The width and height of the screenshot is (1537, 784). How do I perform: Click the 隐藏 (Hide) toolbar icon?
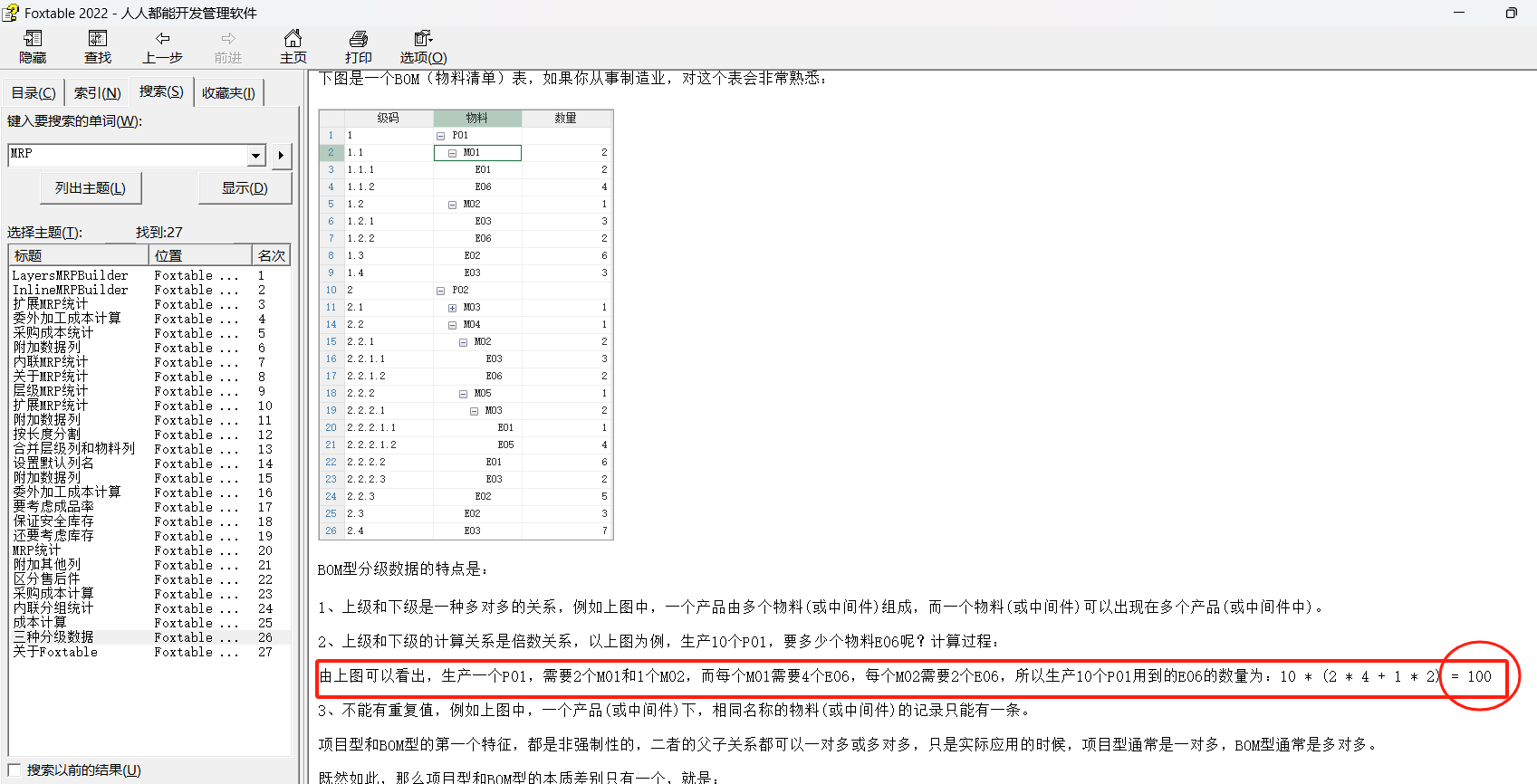pyautogui.click(x=33, y=38)
